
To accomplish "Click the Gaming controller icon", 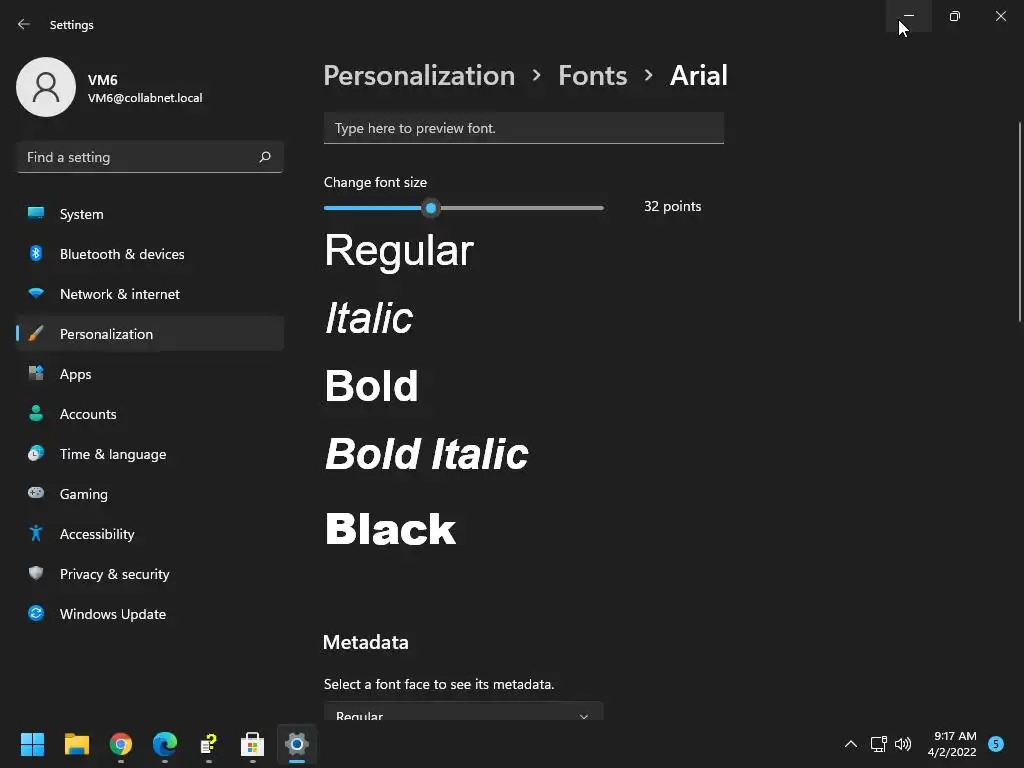I will 36,494.
